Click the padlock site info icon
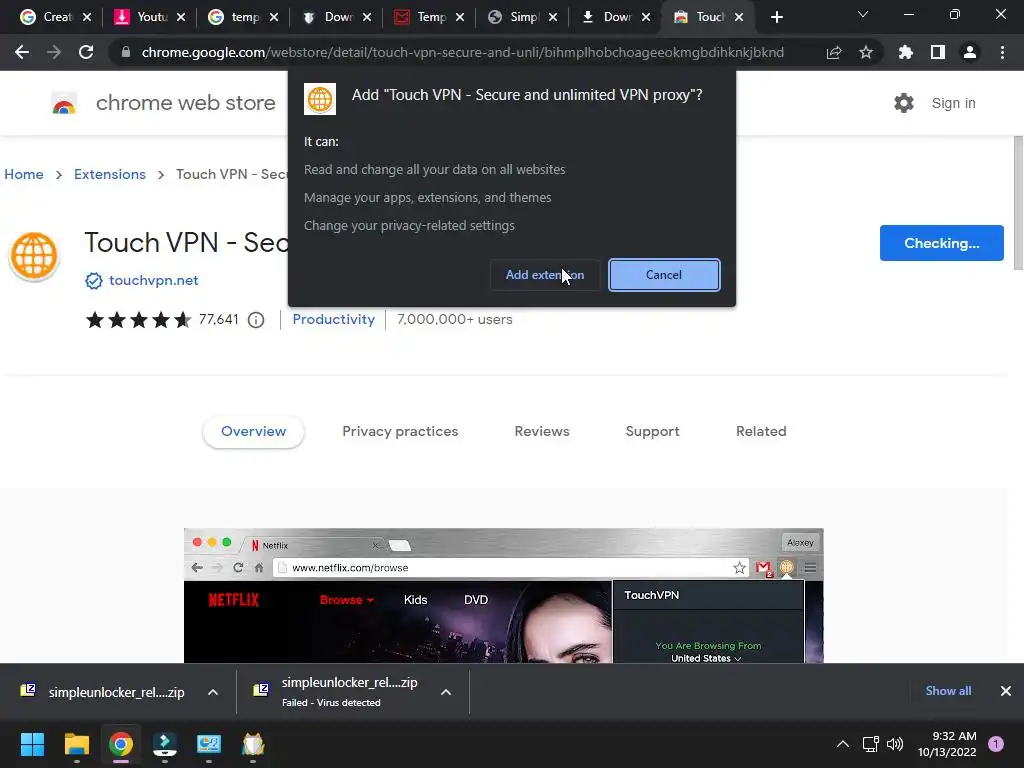 (x=125, y=52)
